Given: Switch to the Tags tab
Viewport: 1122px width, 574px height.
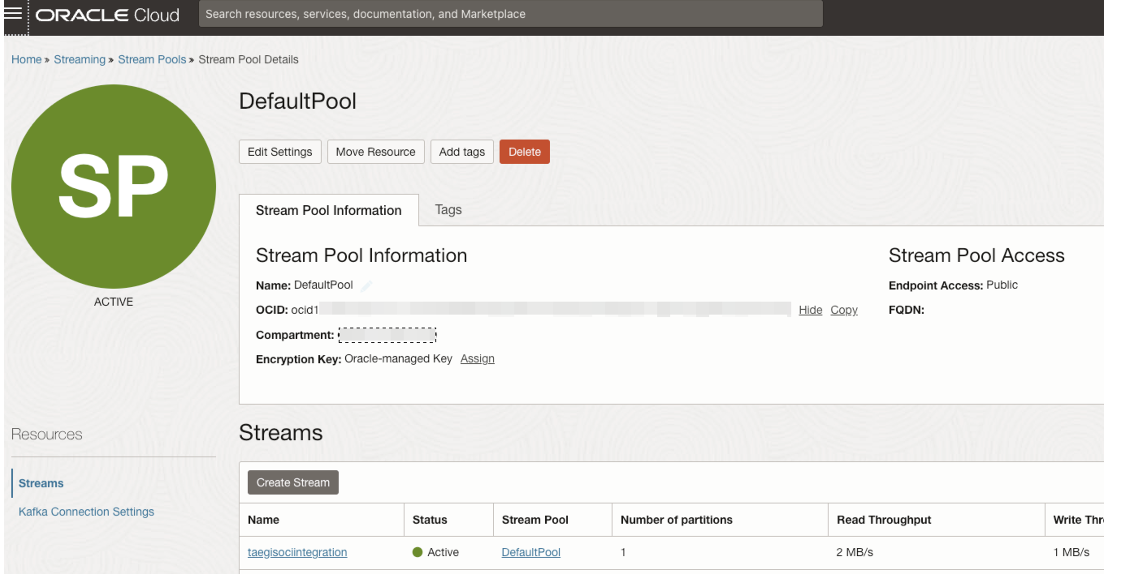Looking at the screenshot, I should (x=449, y=210).
